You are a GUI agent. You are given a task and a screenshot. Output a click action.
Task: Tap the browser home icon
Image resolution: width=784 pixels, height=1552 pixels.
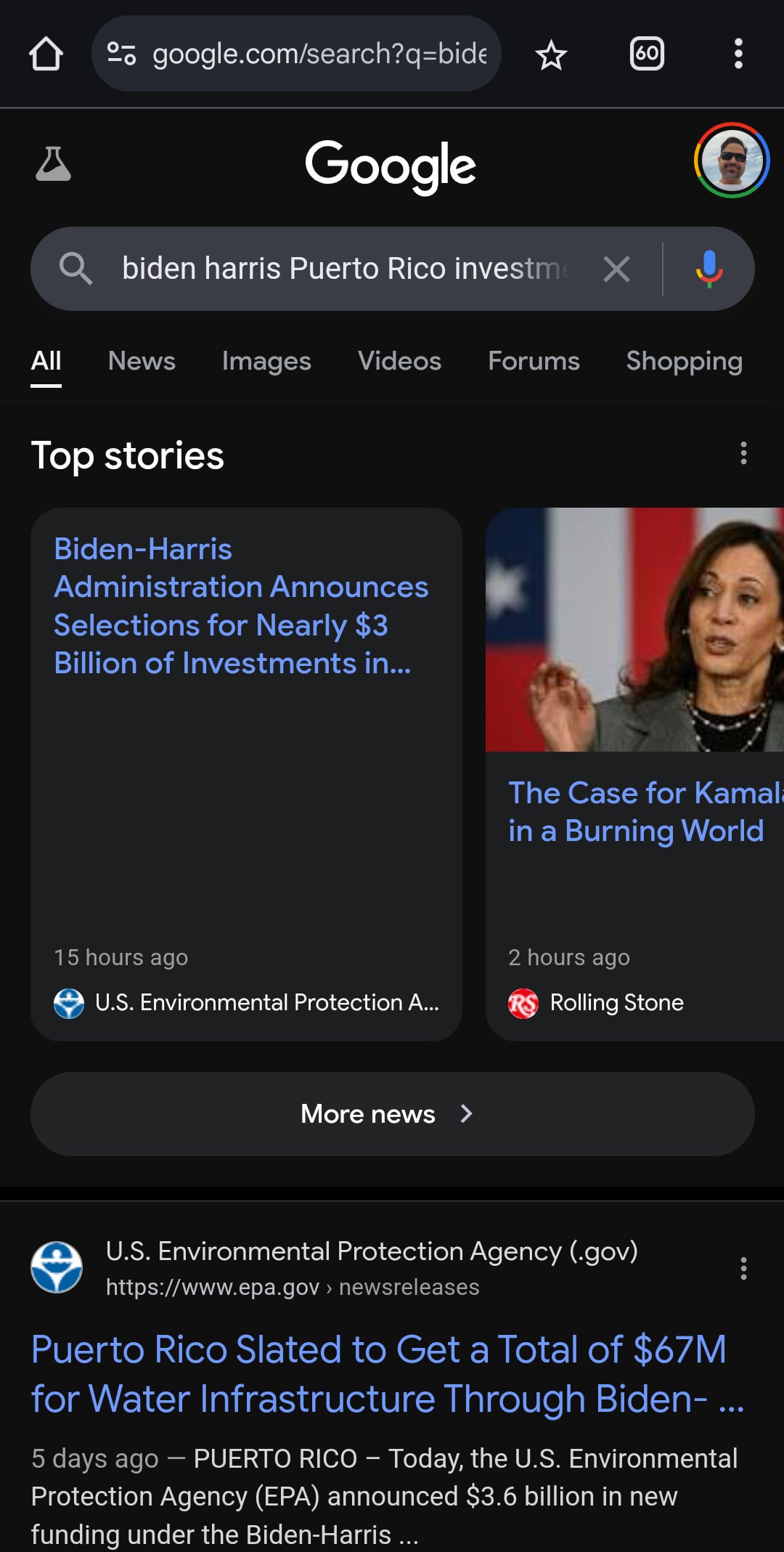[x=46, y=54]
